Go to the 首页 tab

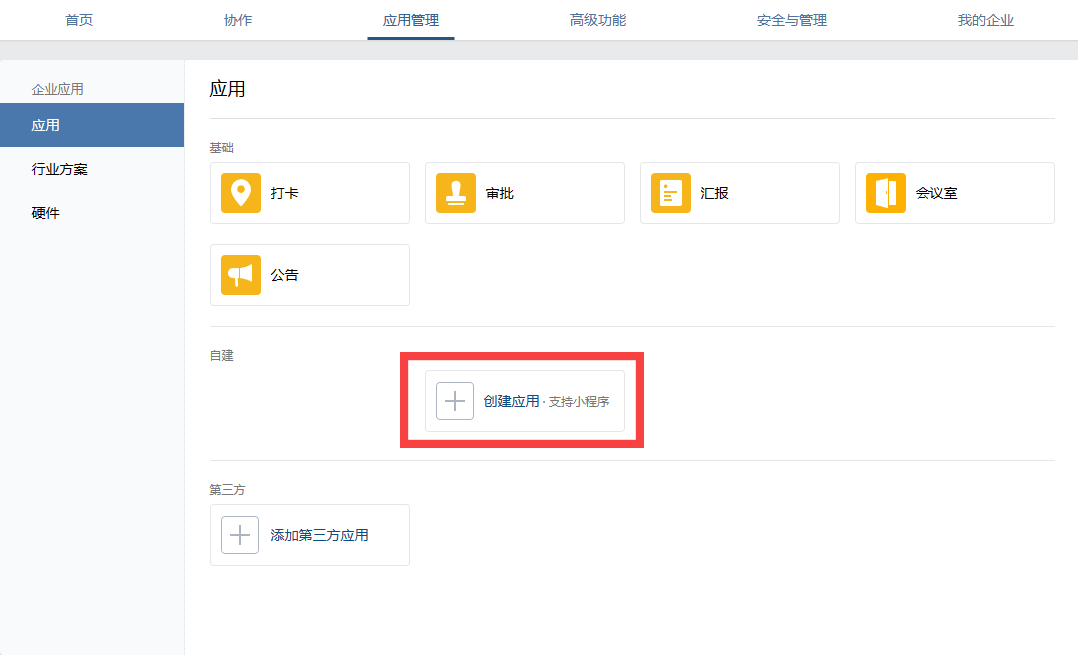[79, 20]
